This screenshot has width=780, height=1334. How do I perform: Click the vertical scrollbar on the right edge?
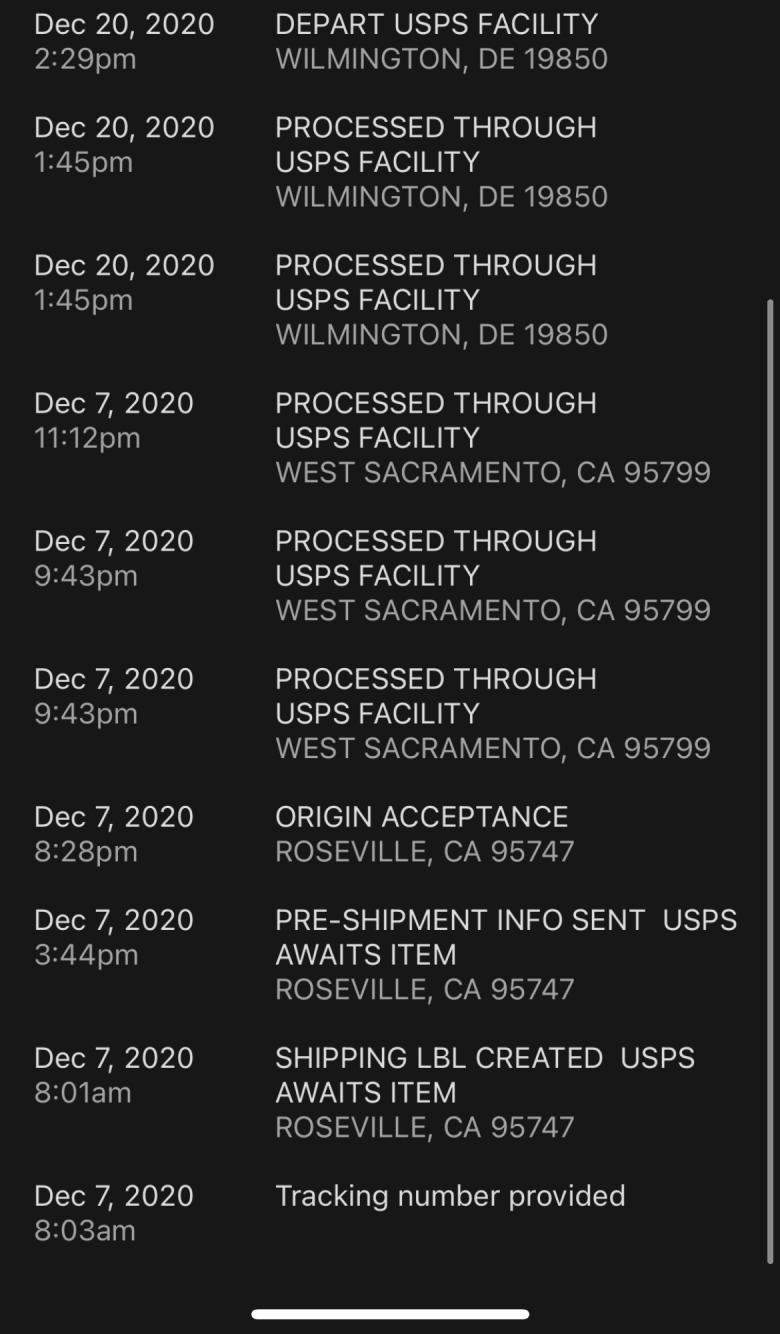(769, 780)
